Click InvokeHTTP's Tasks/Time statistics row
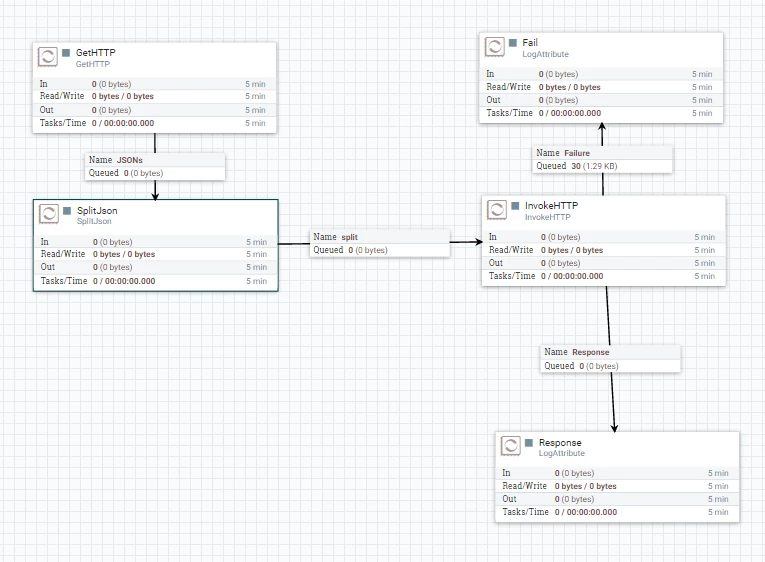This screenshot has width=765, height=562. click(x=604, y=276)
